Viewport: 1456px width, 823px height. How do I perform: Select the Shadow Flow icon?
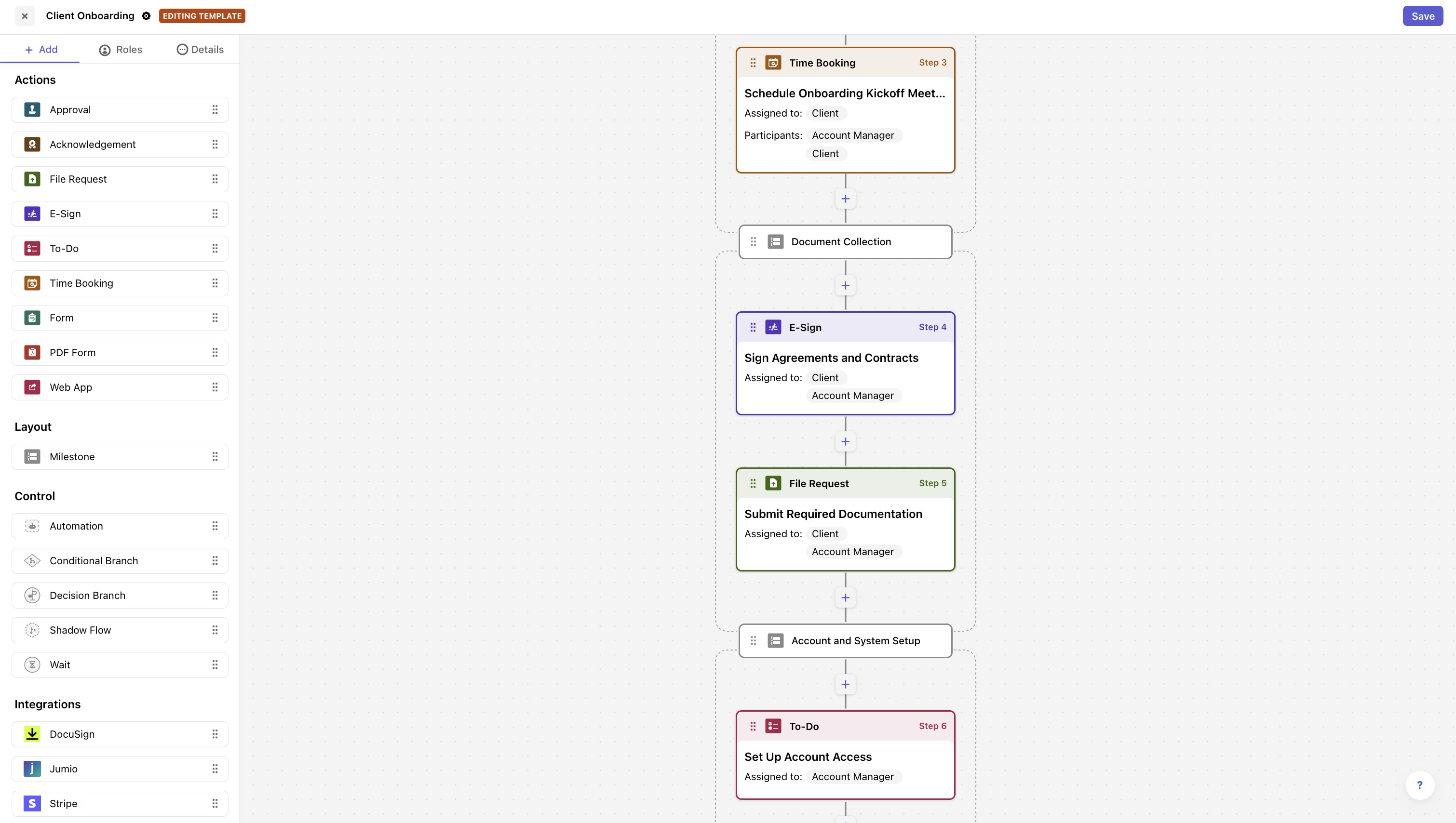click(32, 630)
